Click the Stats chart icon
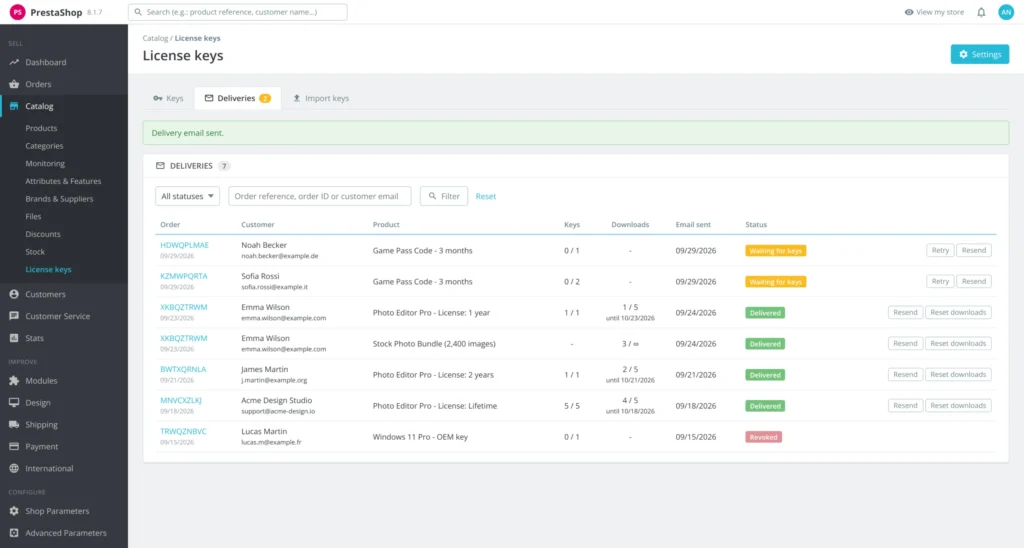This screenshot has width=1024, height=548. (x=14, y=338)
